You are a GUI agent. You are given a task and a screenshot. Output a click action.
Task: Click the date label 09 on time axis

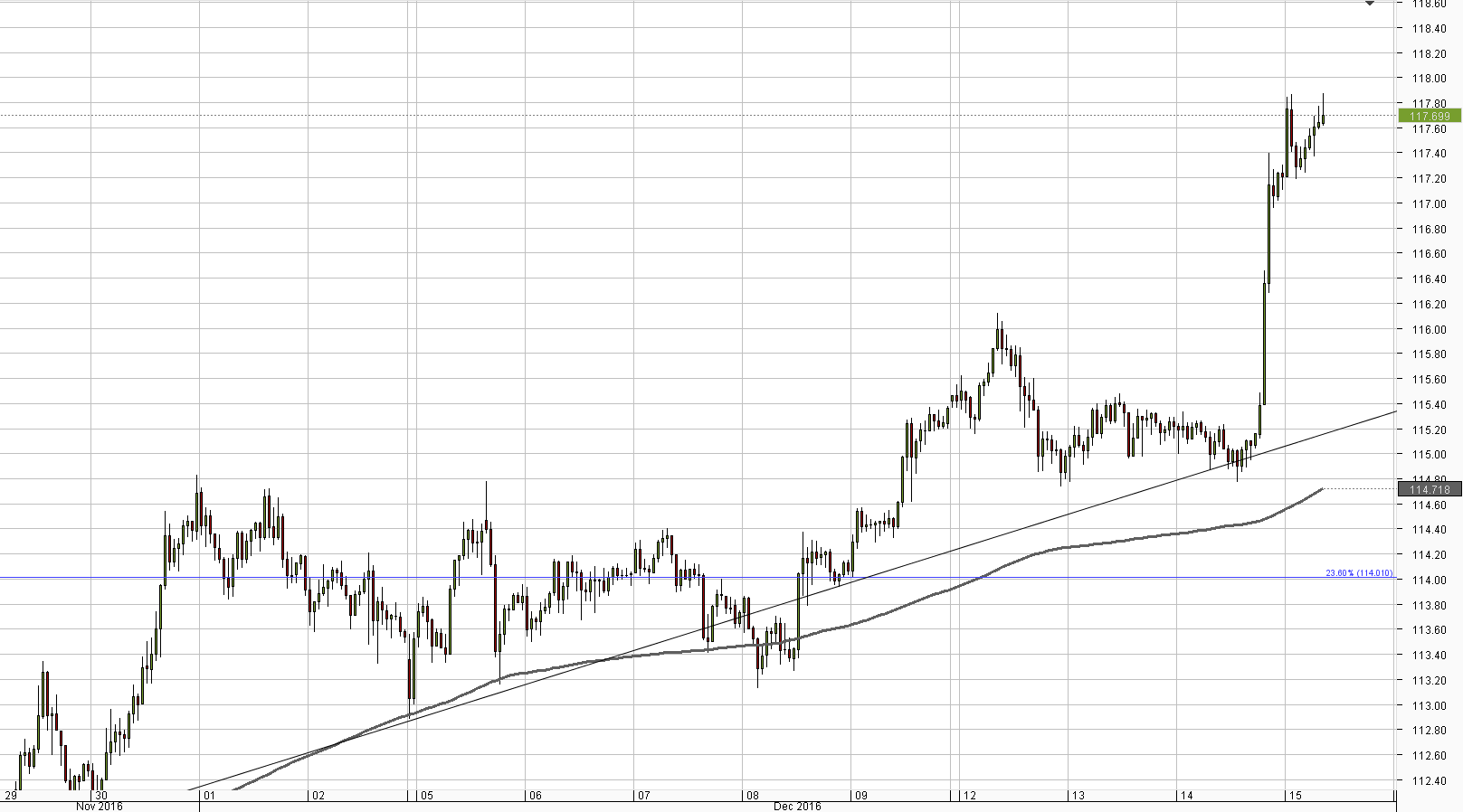tap(861, 796)
